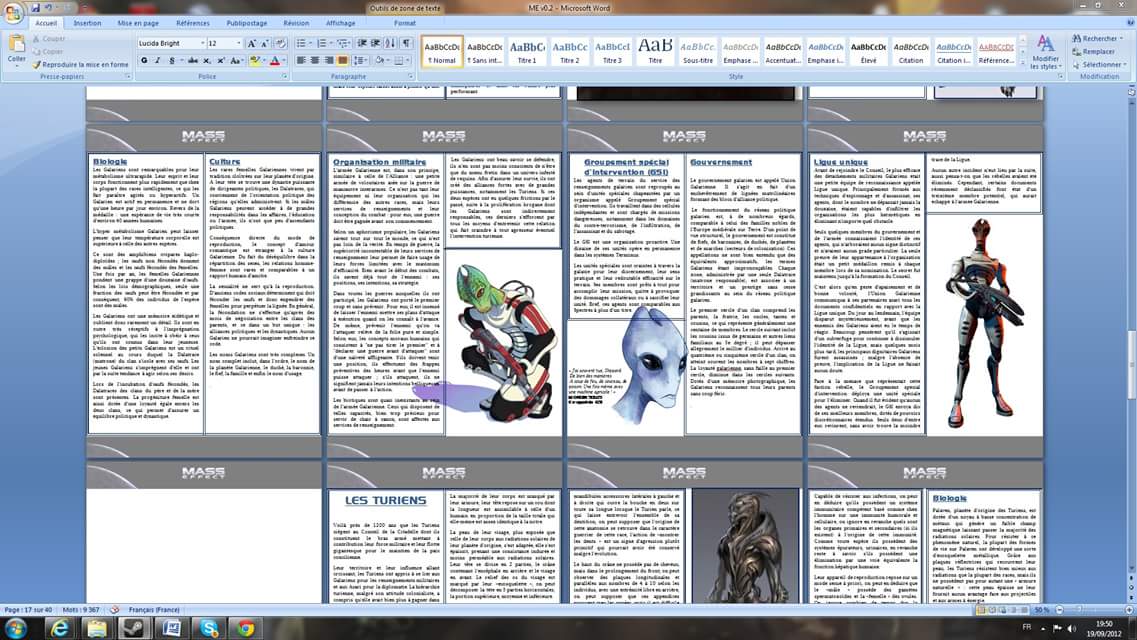Toggle bold formatting
1137x640 pixels.
[x=144, y=61]
